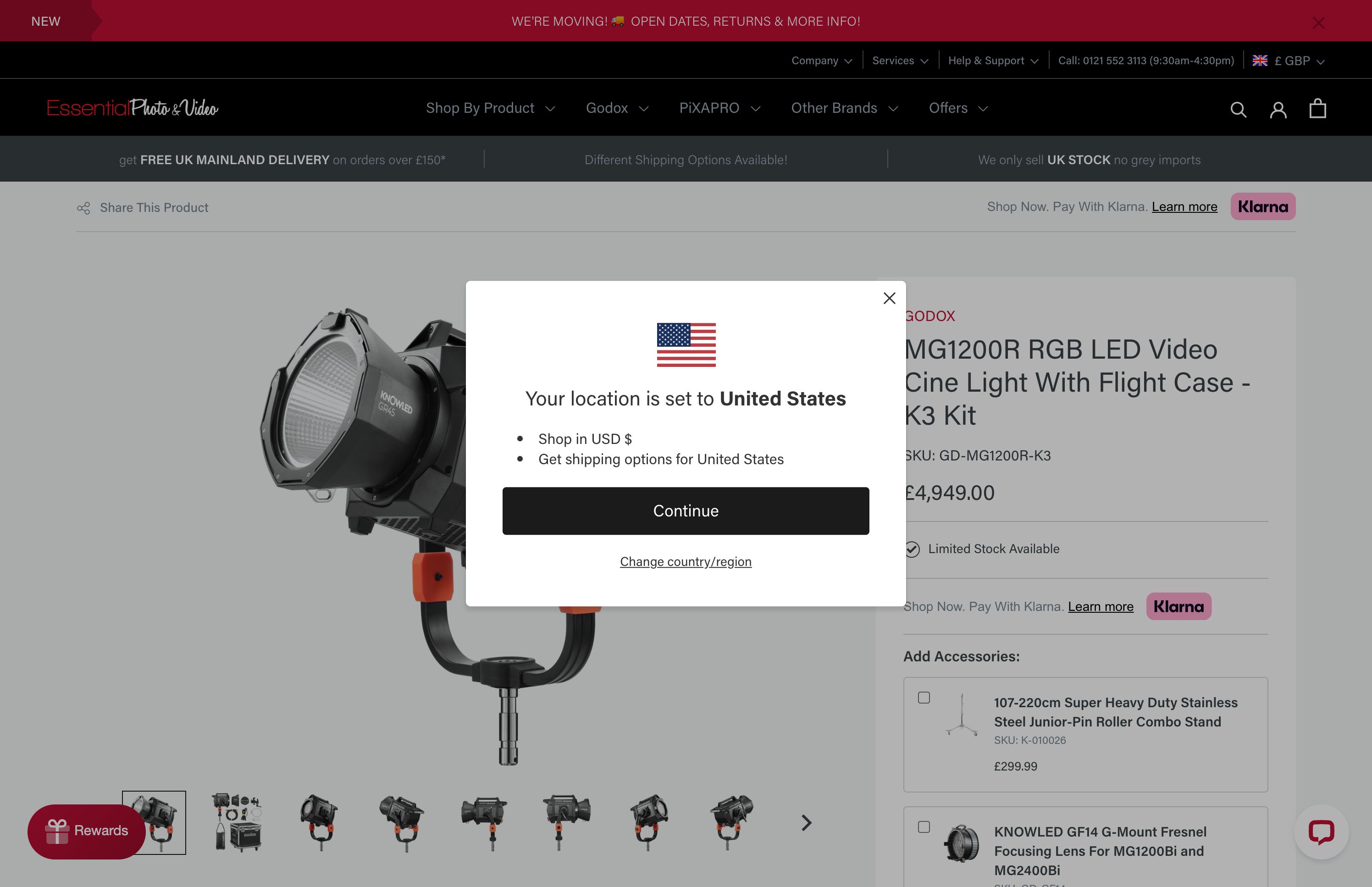Click the Change country/region link

686,561
